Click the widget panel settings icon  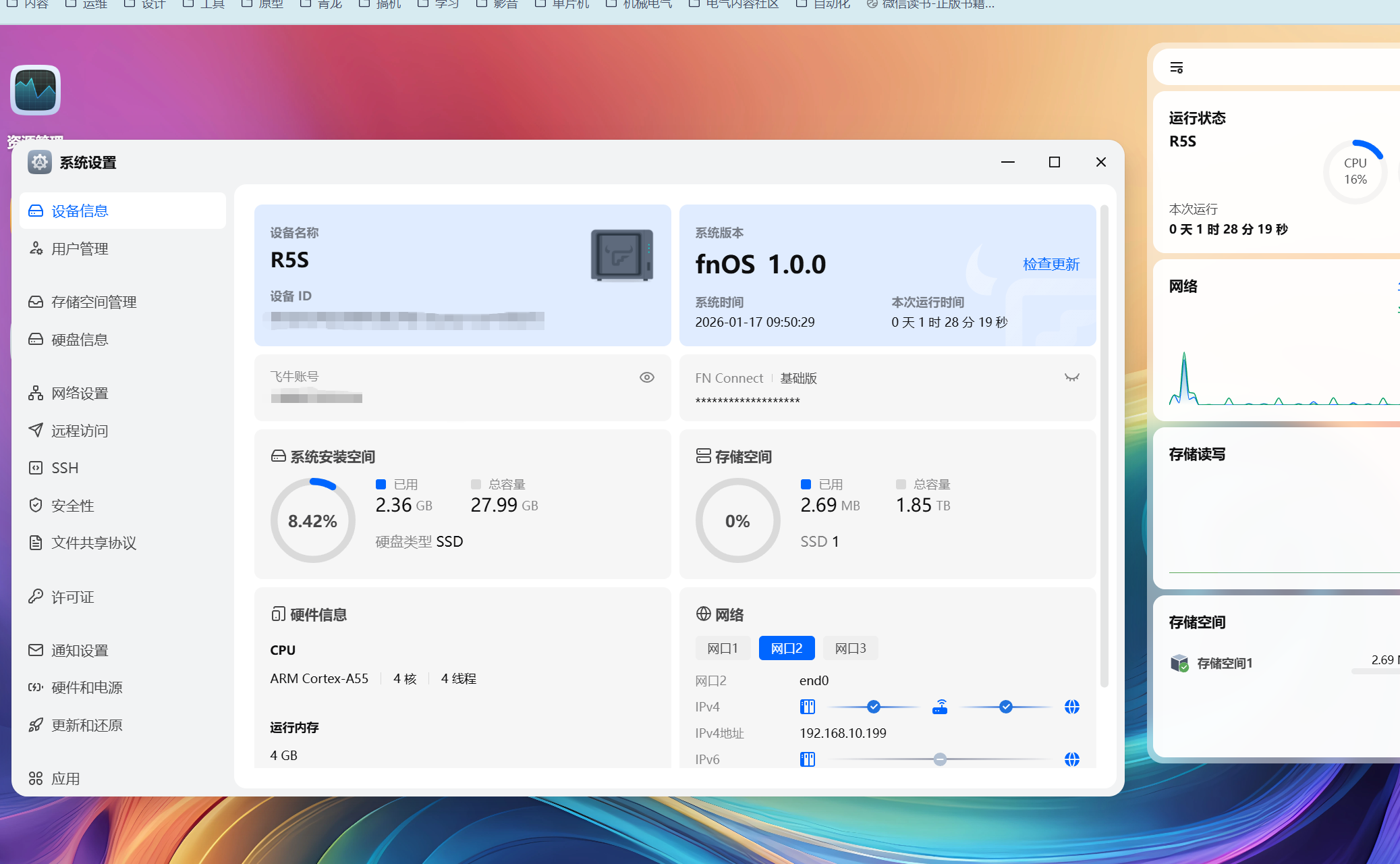coord(1176,67)
